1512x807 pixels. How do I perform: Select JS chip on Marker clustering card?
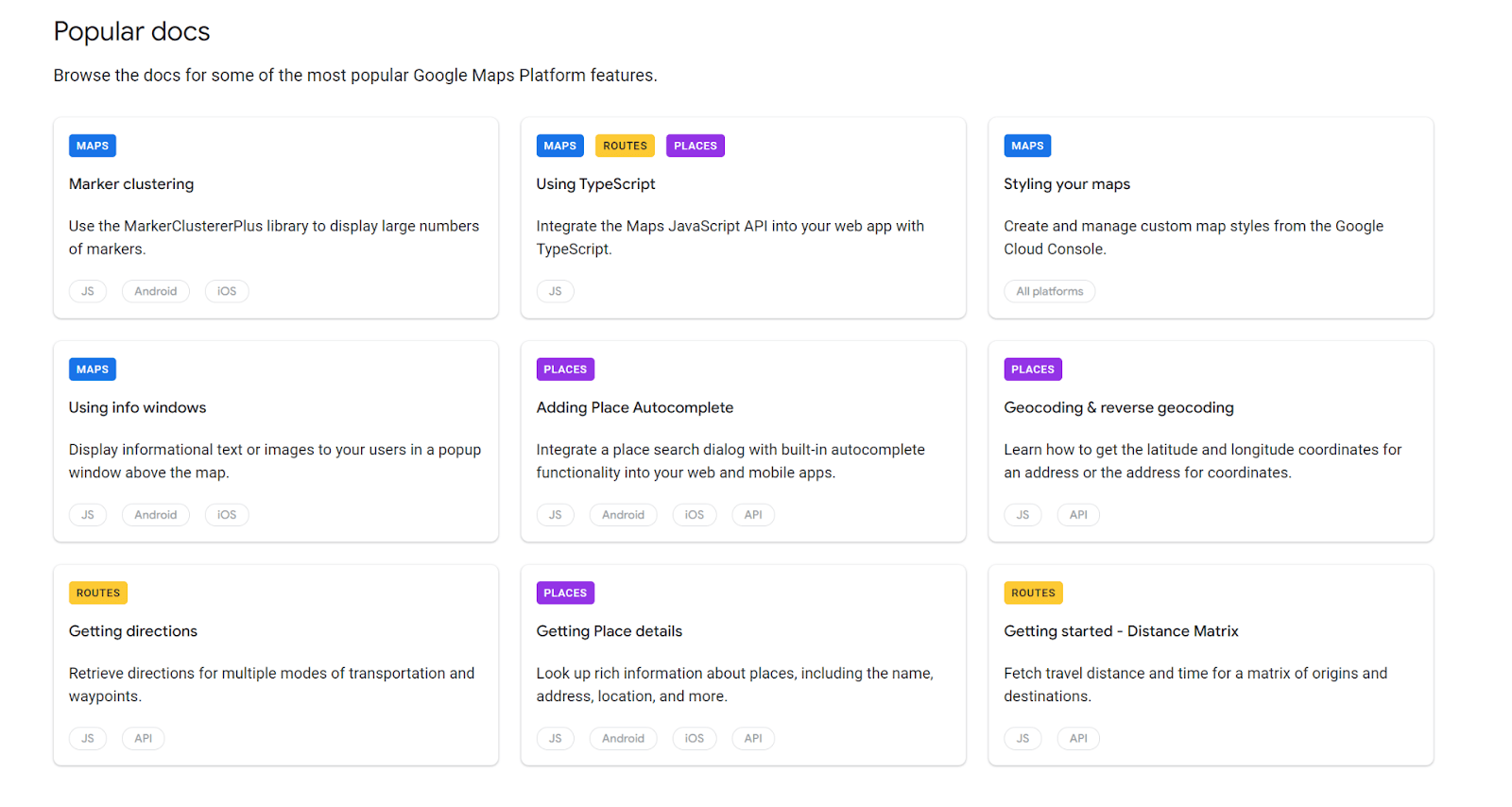pyautogui.click(x=88, y=291)
